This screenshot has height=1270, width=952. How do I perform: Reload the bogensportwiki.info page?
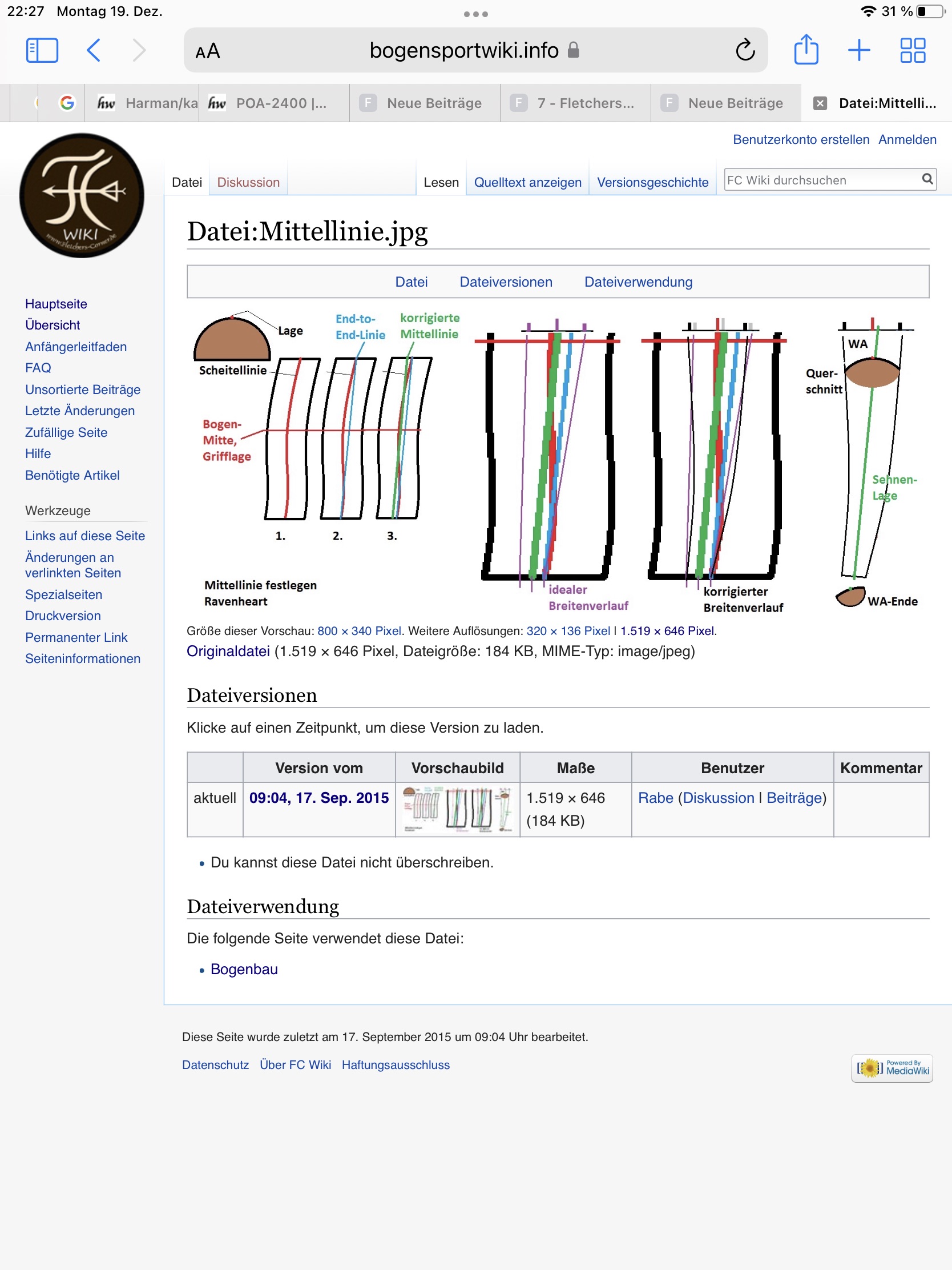745,50
